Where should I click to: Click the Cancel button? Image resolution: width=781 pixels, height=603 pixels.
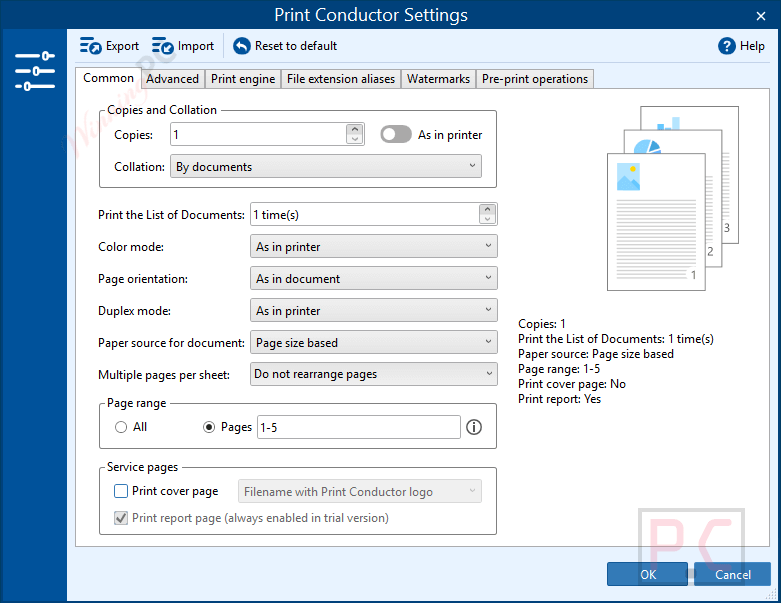[733, 575]
